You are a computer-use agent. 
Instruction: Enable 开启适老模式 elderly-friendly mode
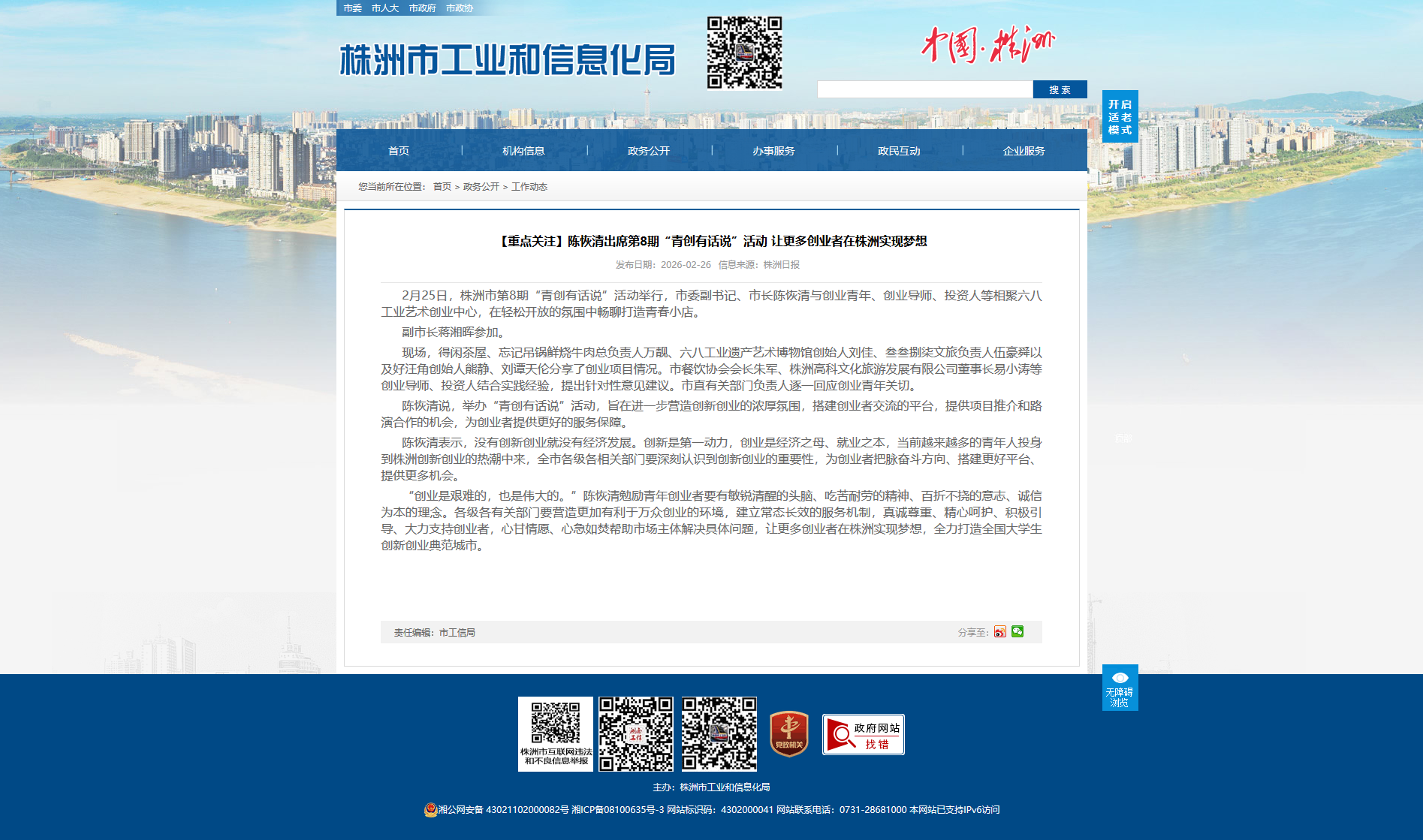pyautogui.click(x=1120, y=116)
